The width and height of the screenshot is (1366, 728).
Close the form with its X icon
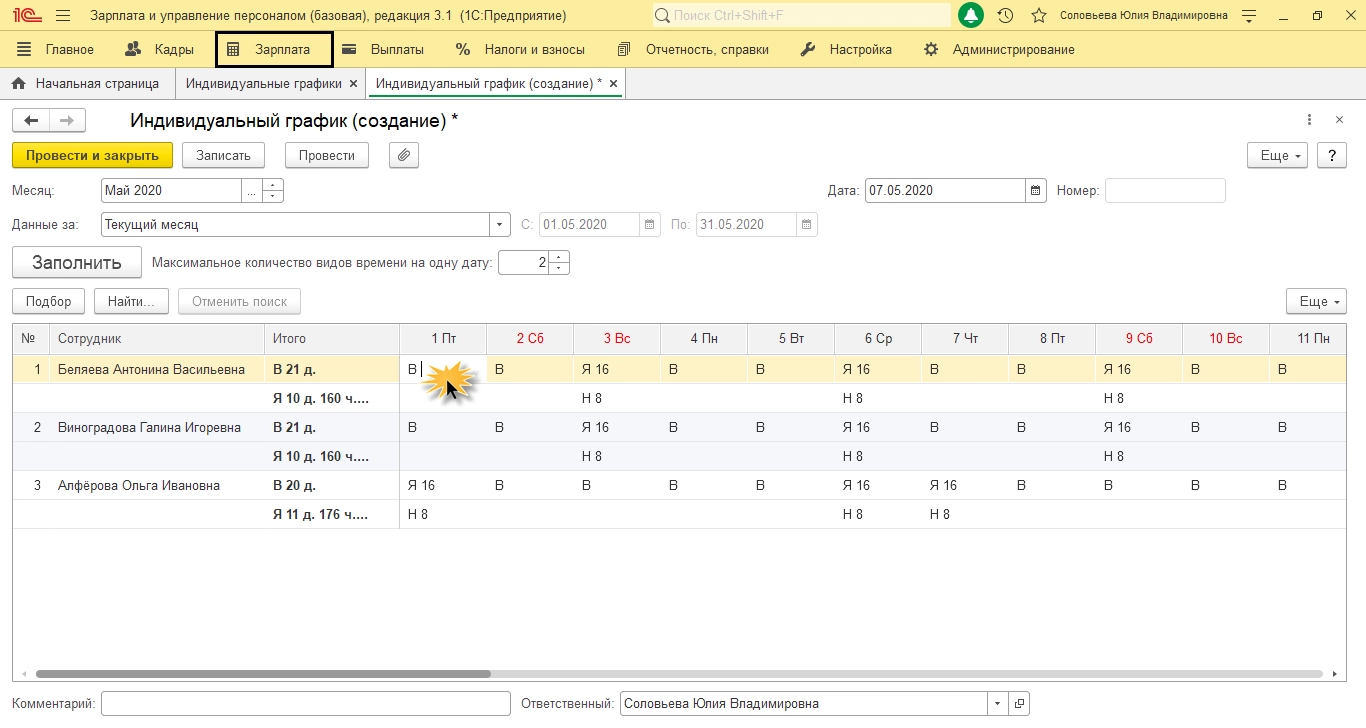pyautogui.click(x=1340, y=120)
